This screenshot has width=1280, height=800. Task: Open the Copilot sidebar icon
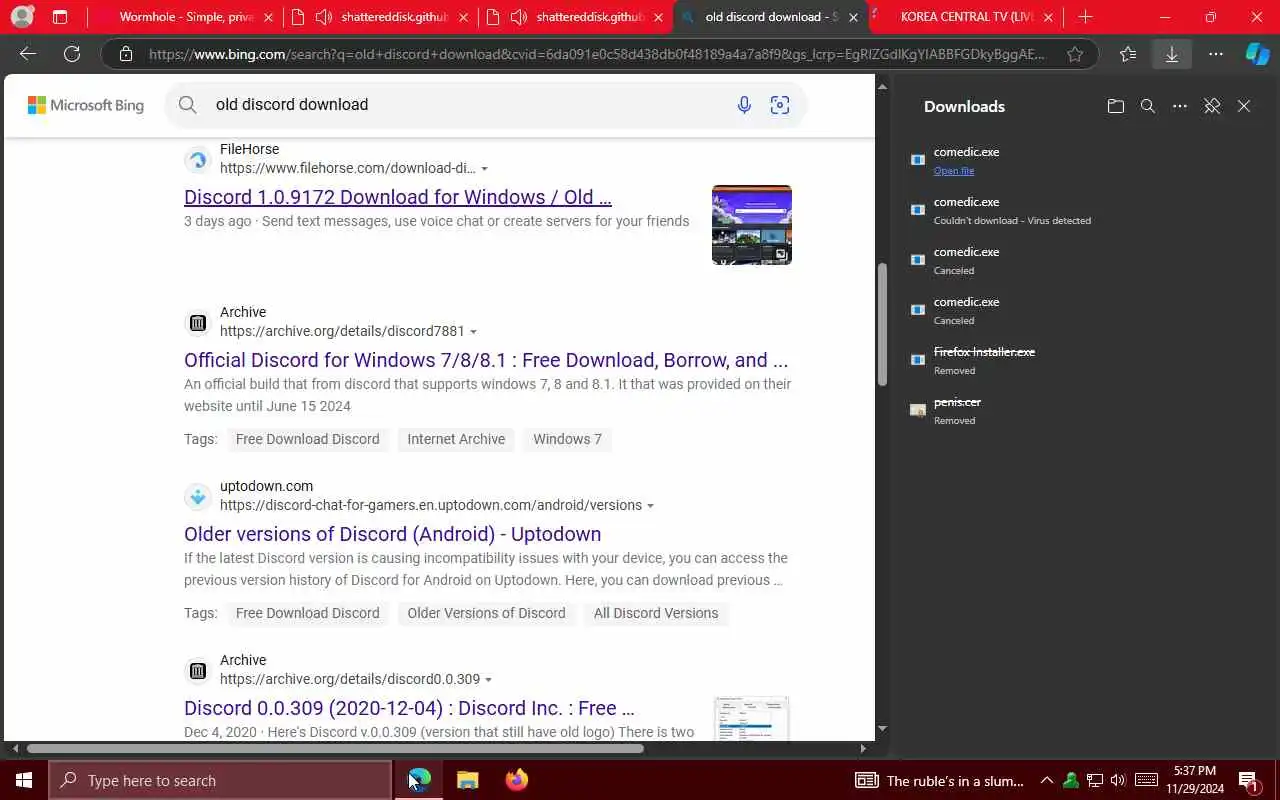coord(1257,54)
